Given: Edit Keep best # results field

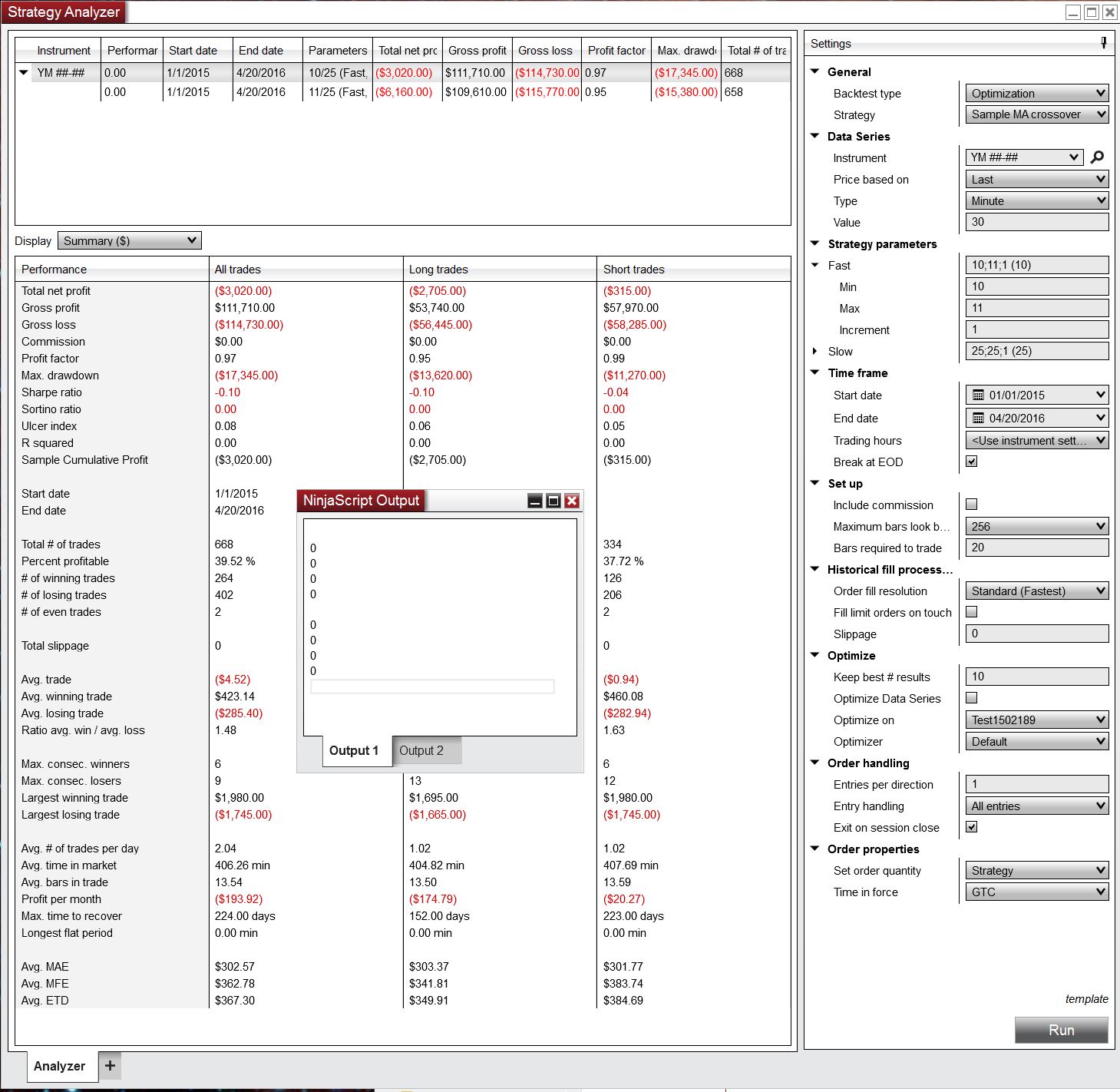Looking at the screenshot, I should (1037, 677).
